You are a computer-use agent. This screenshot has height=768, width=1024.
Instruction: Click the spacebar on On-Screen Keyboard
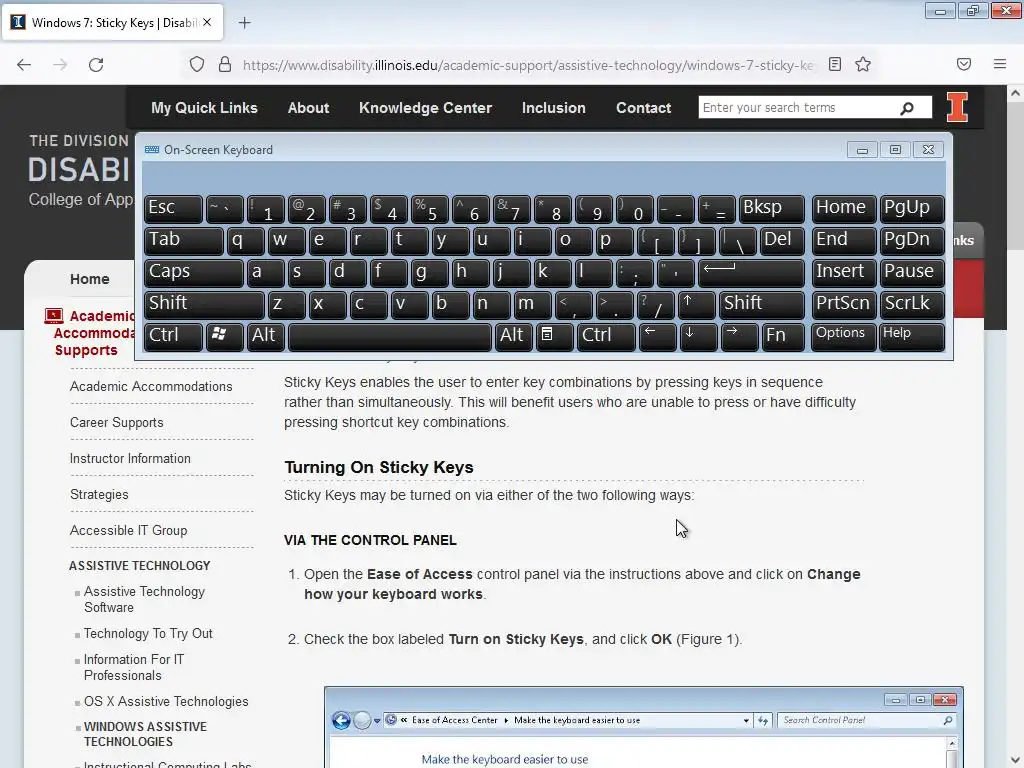click(x=389, y=336)
